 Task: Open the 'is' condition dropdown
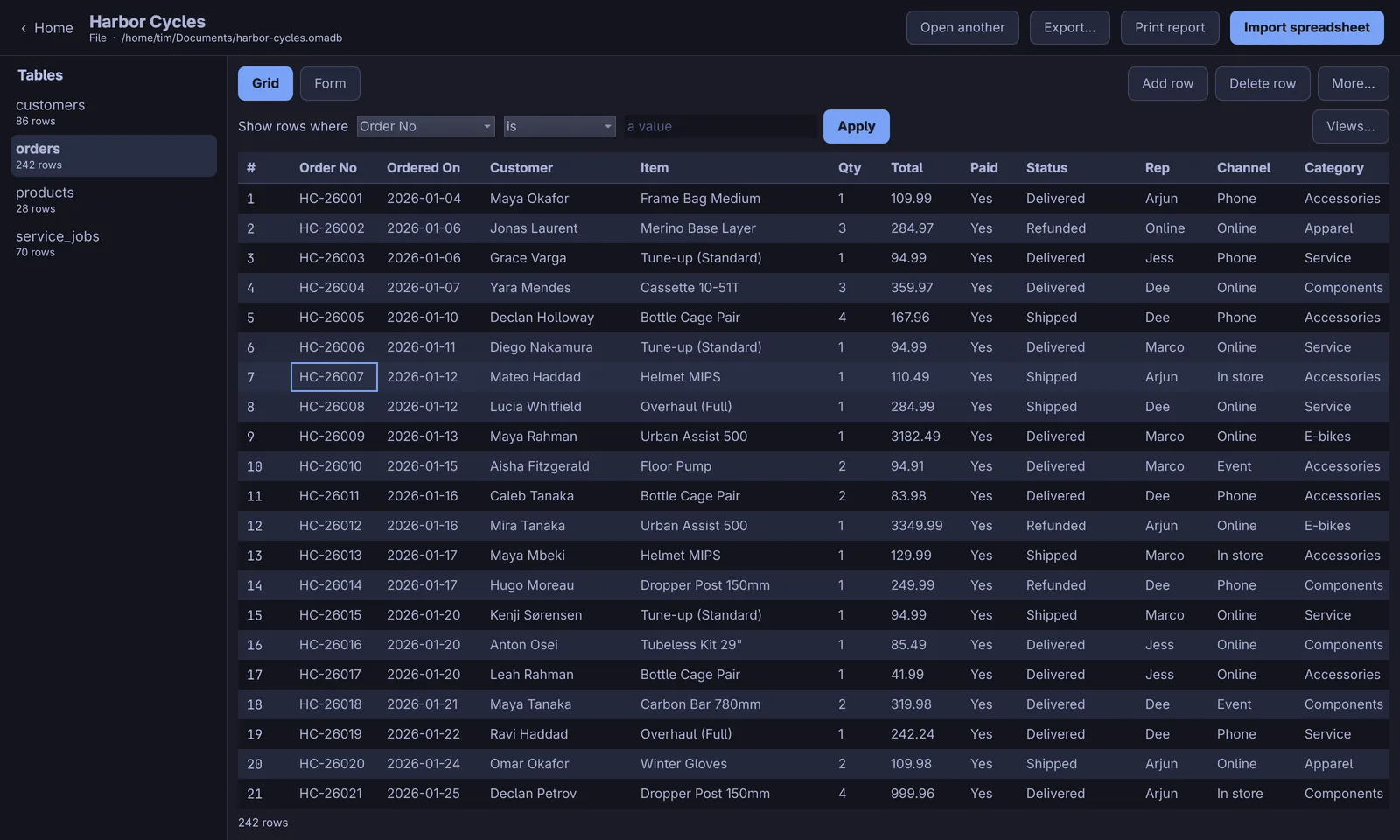560,126
